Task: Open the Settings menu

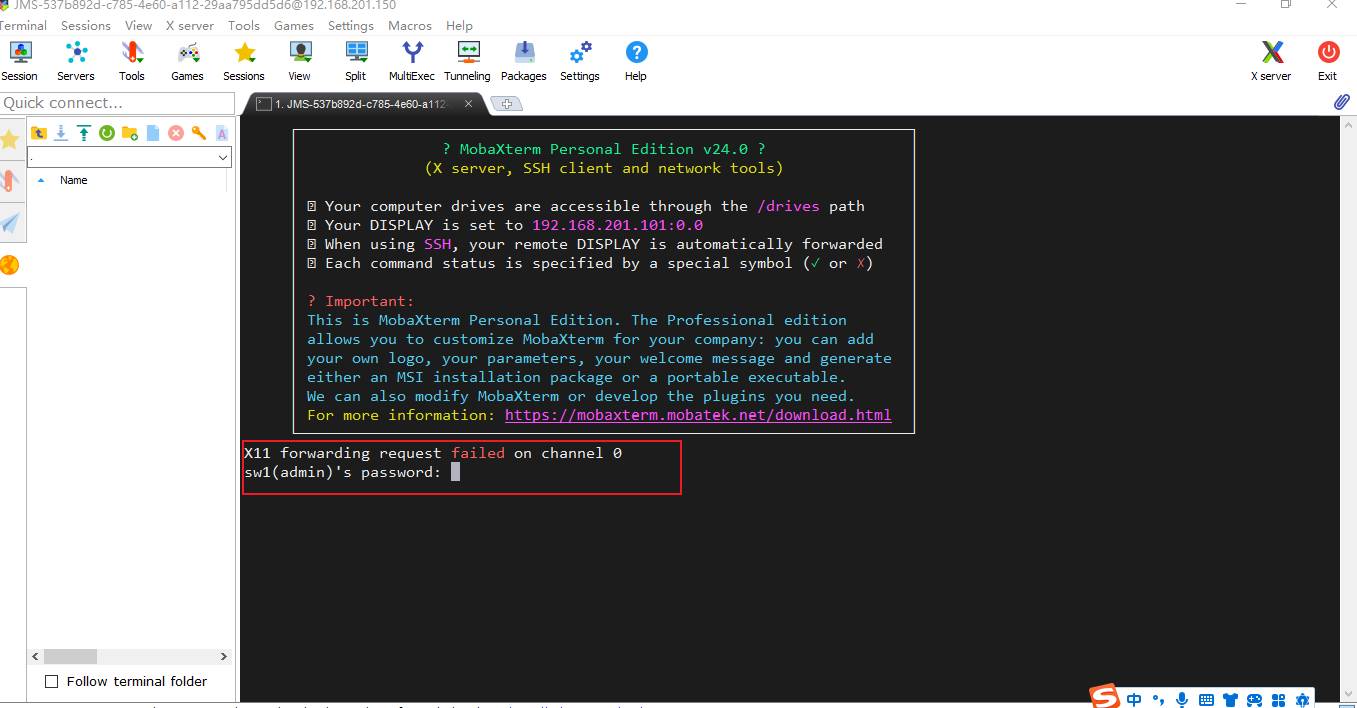Action: click(x=351, y=25)
